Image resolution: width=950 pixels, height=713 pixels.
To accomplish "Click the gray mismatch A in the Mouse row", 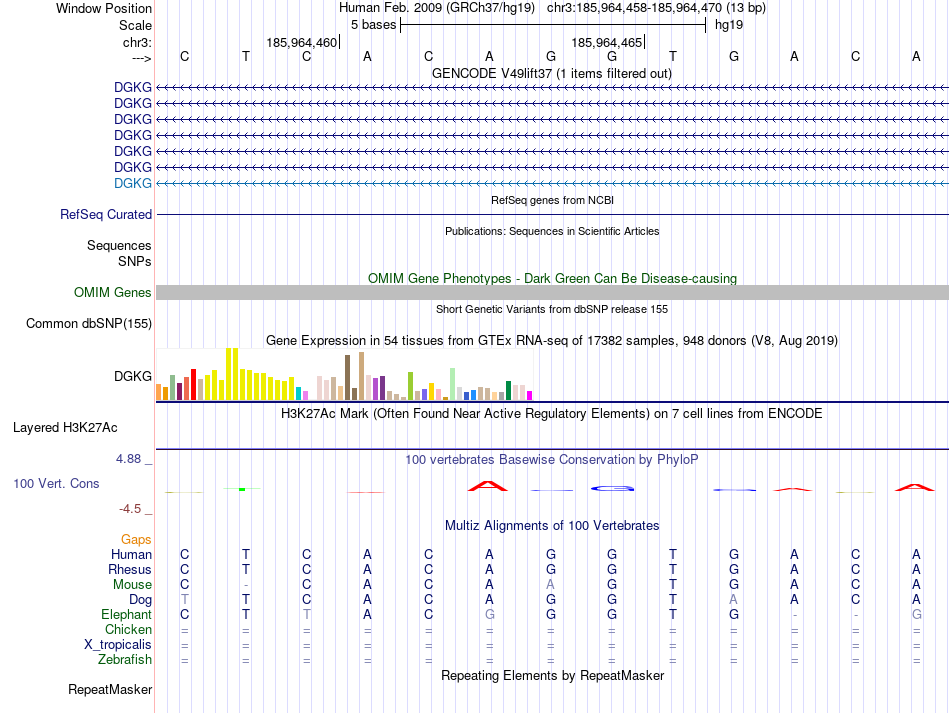I will 550,585.
